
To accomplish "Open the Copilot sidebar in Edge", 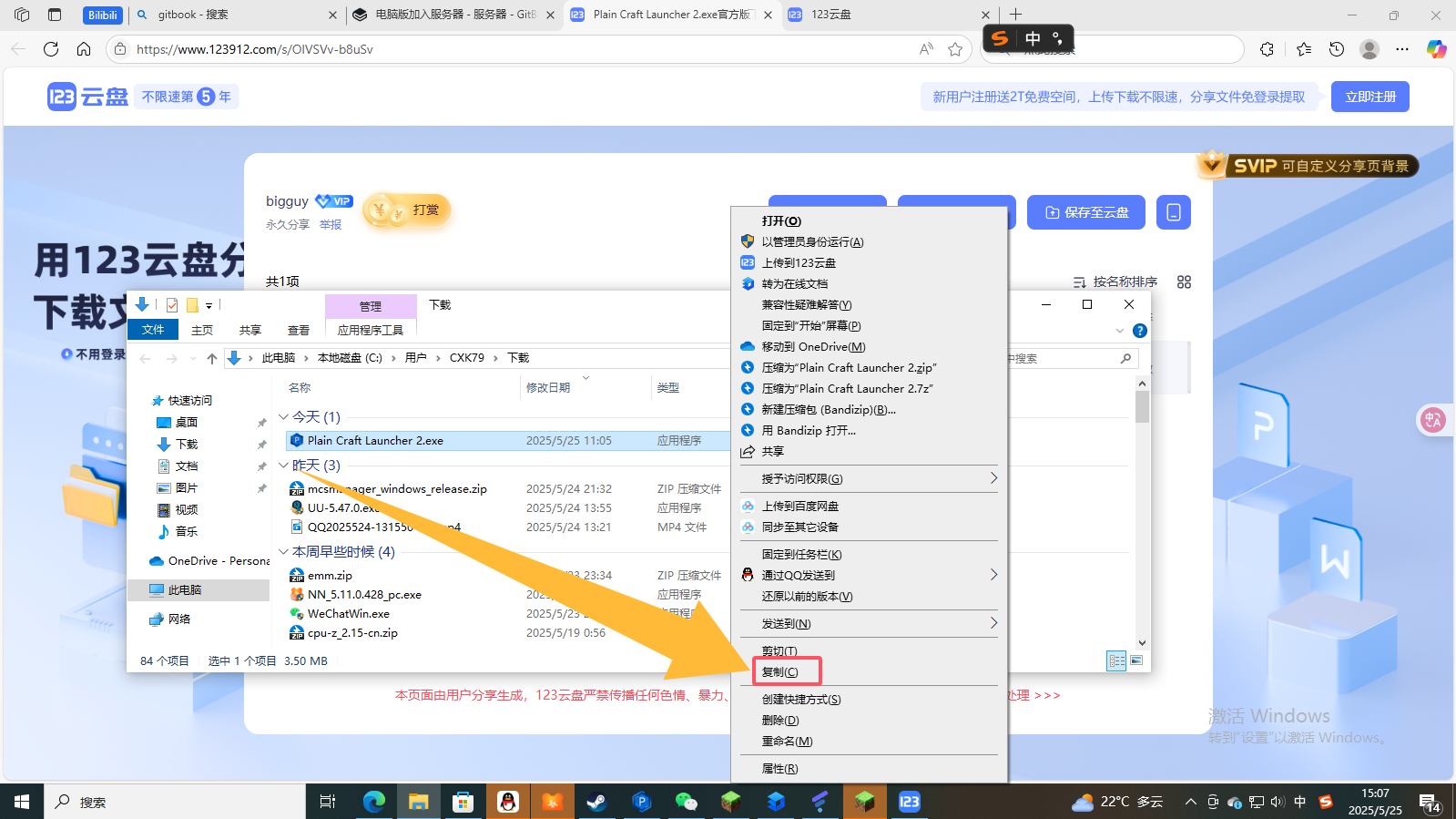I will [x=1436, y=49].
